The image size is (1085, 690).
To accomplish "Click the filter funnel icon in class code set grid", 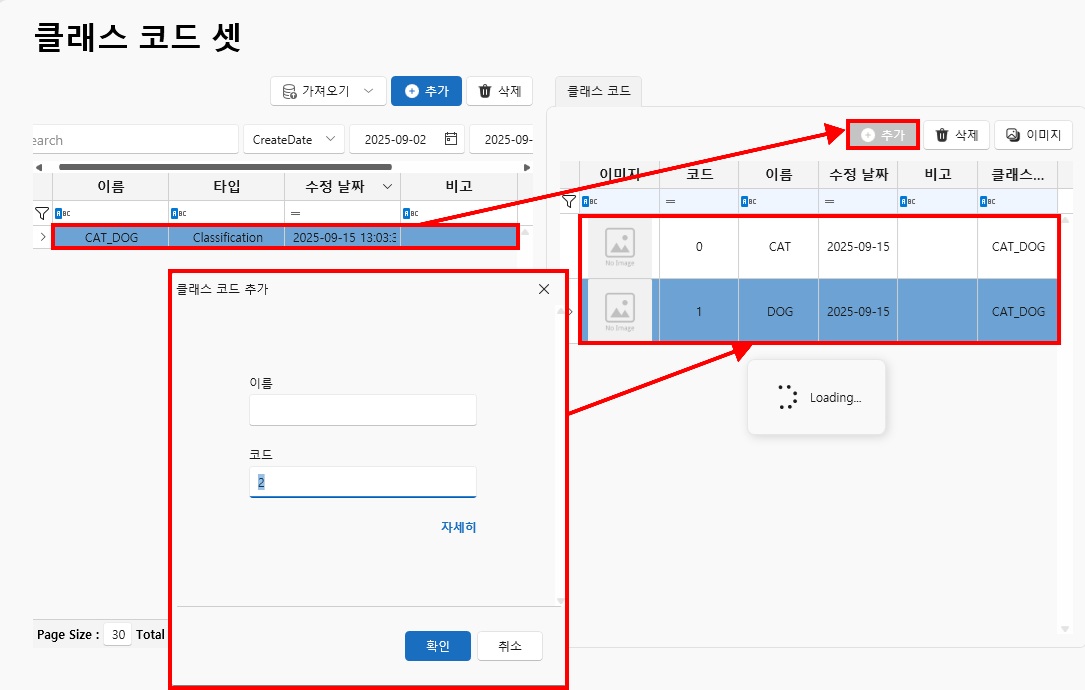I will click(x=41, y=213).
